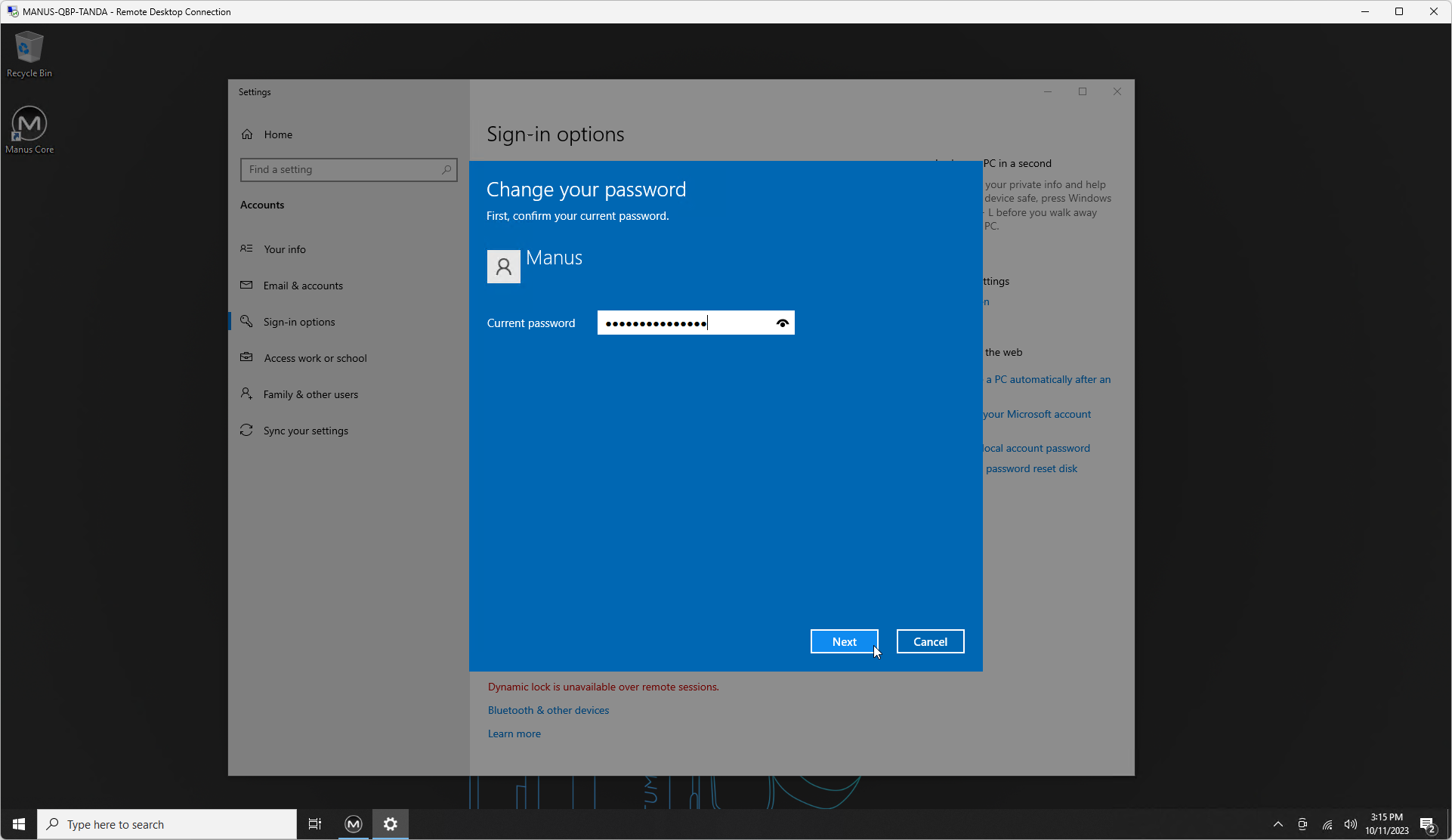The width and height of the screenshot is (1452, 840).
Task: Switch to Manus app in taskbar
Action: [x=354, y=824]
